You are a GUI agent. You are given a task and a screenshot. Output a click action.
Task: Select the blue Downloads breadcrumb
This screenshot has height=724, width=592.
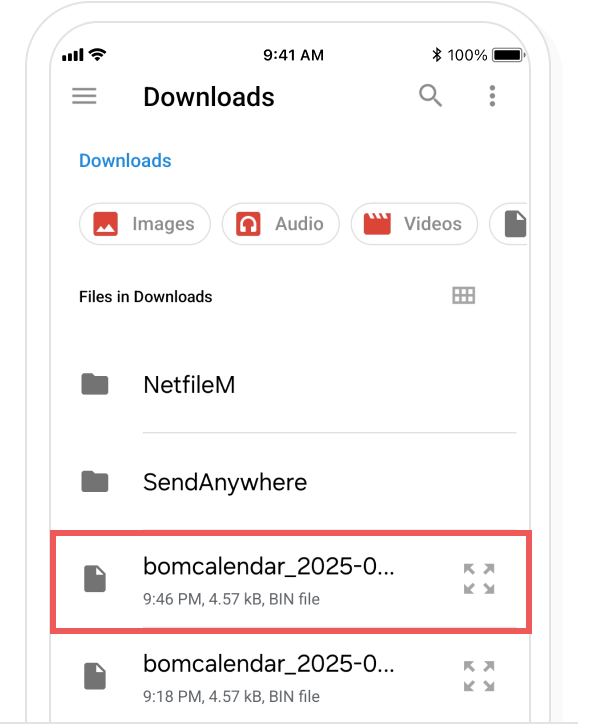pos(125,161)
